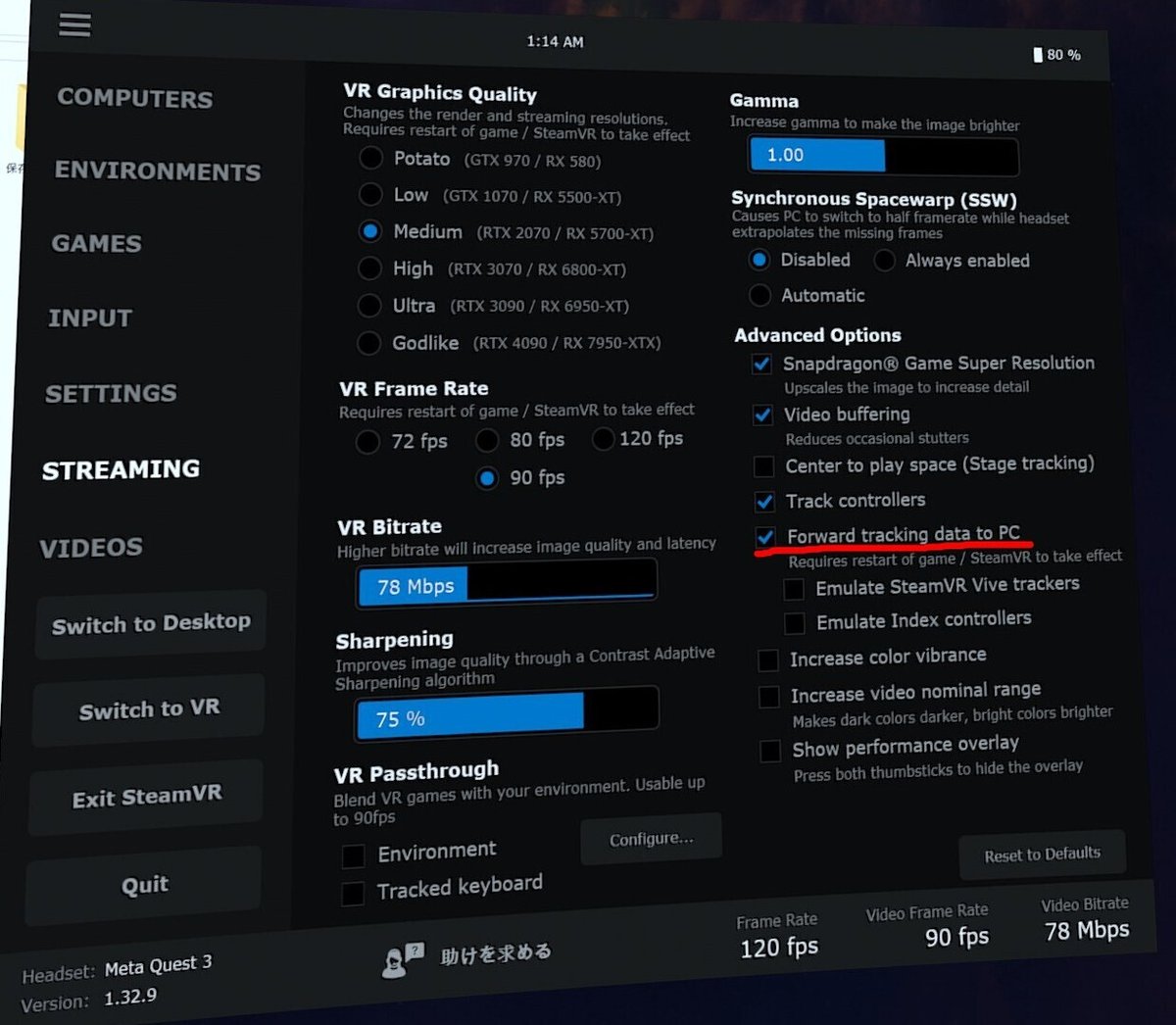Go to the GAMES section
1176x1025 pixels.
[x=97, y=243]
